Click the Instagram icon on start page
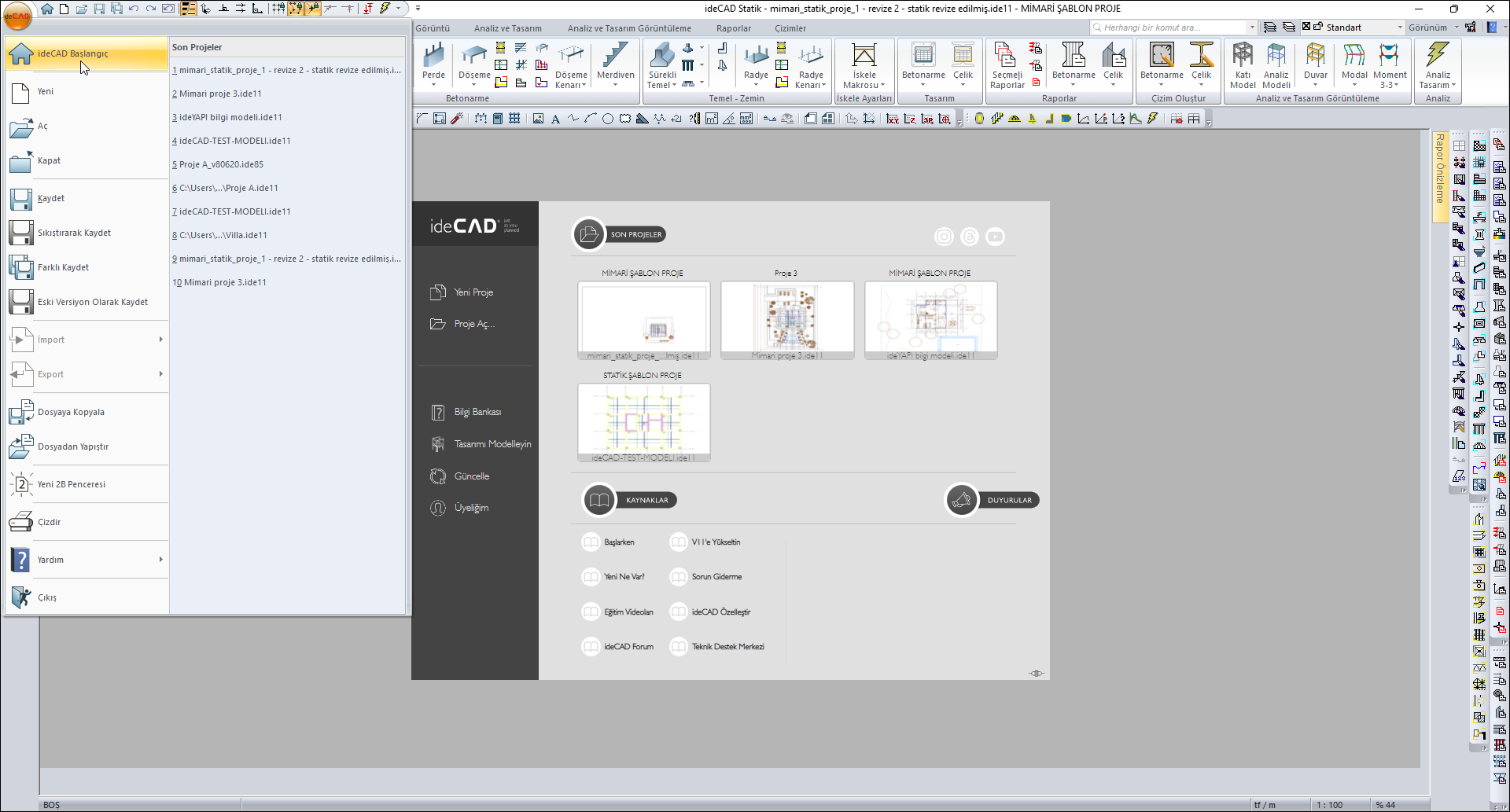1510x812 pixels. [x=944, y=237]
